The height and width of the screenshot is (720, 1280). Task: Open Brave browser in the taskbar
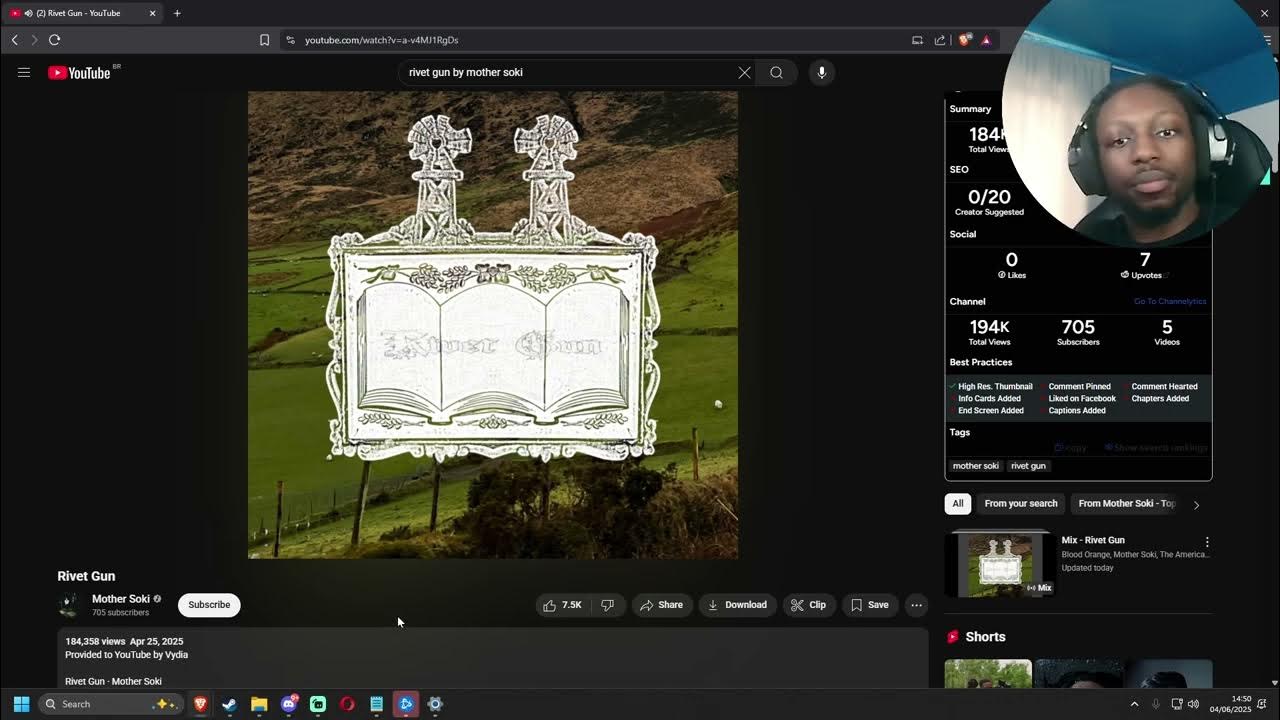pos(200,704)
